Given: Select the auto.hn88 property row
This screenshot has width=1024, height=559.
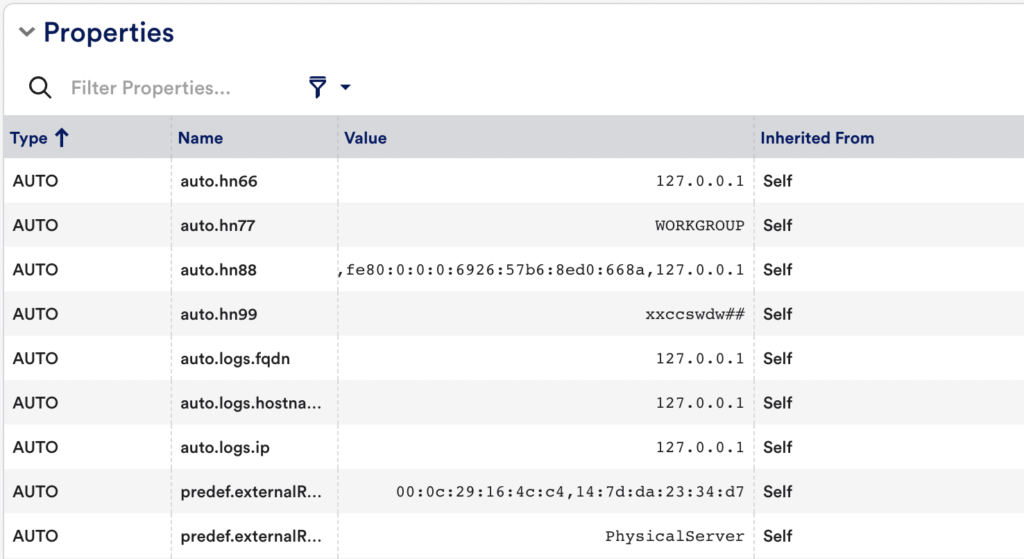Looking at the screenshot, I should pyautogui.click(x=513, y=270).
